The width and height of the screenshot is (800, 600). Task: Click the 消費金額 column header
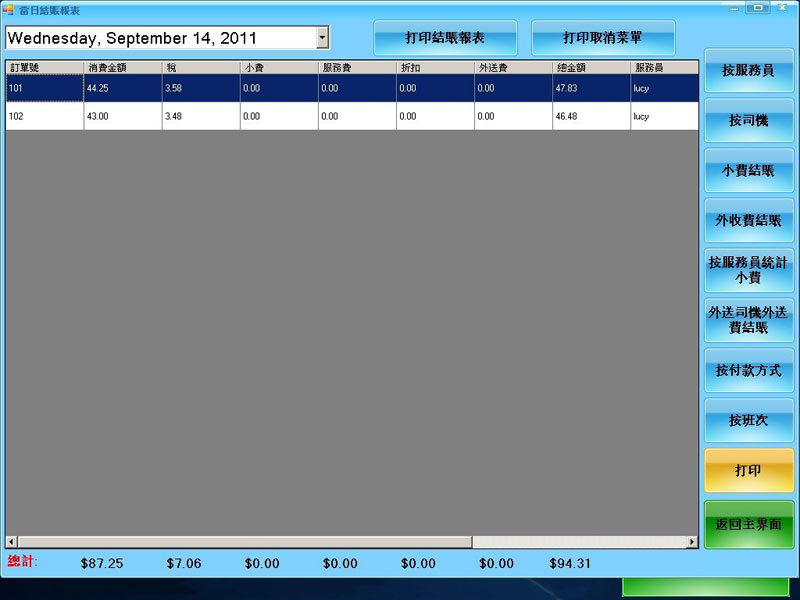coord(122,68)
